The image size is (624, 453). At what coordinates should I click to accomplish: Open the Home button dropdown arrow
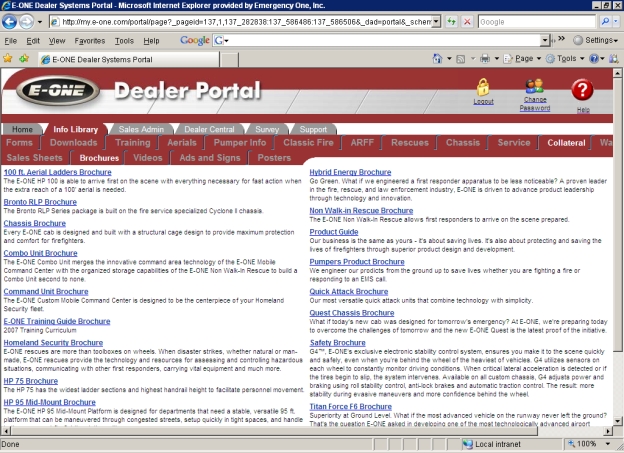click(x=449, y=59)
